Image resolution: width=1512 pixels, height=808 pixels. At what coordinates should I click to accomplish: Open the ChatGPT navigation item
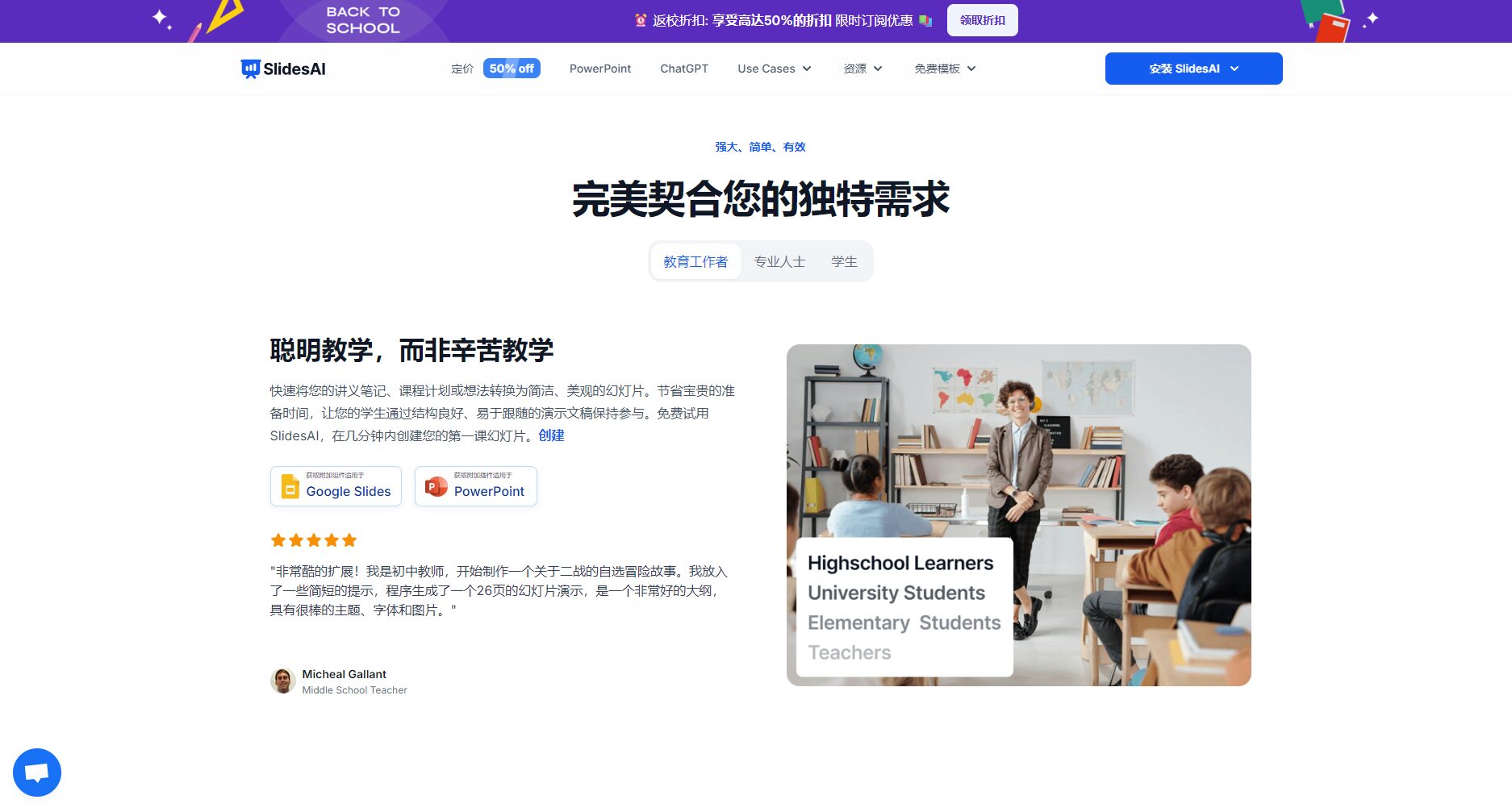pyautogui.click(x=683, y=69)
